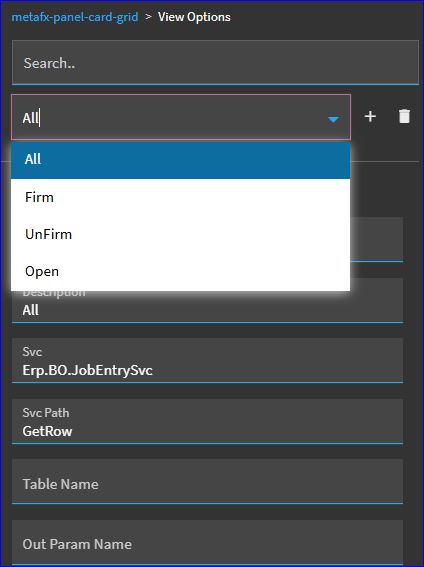Choose Firm from the dropdown list
Image resolution: width=424 pixels, height=567 pixels.
coord(180,197)
